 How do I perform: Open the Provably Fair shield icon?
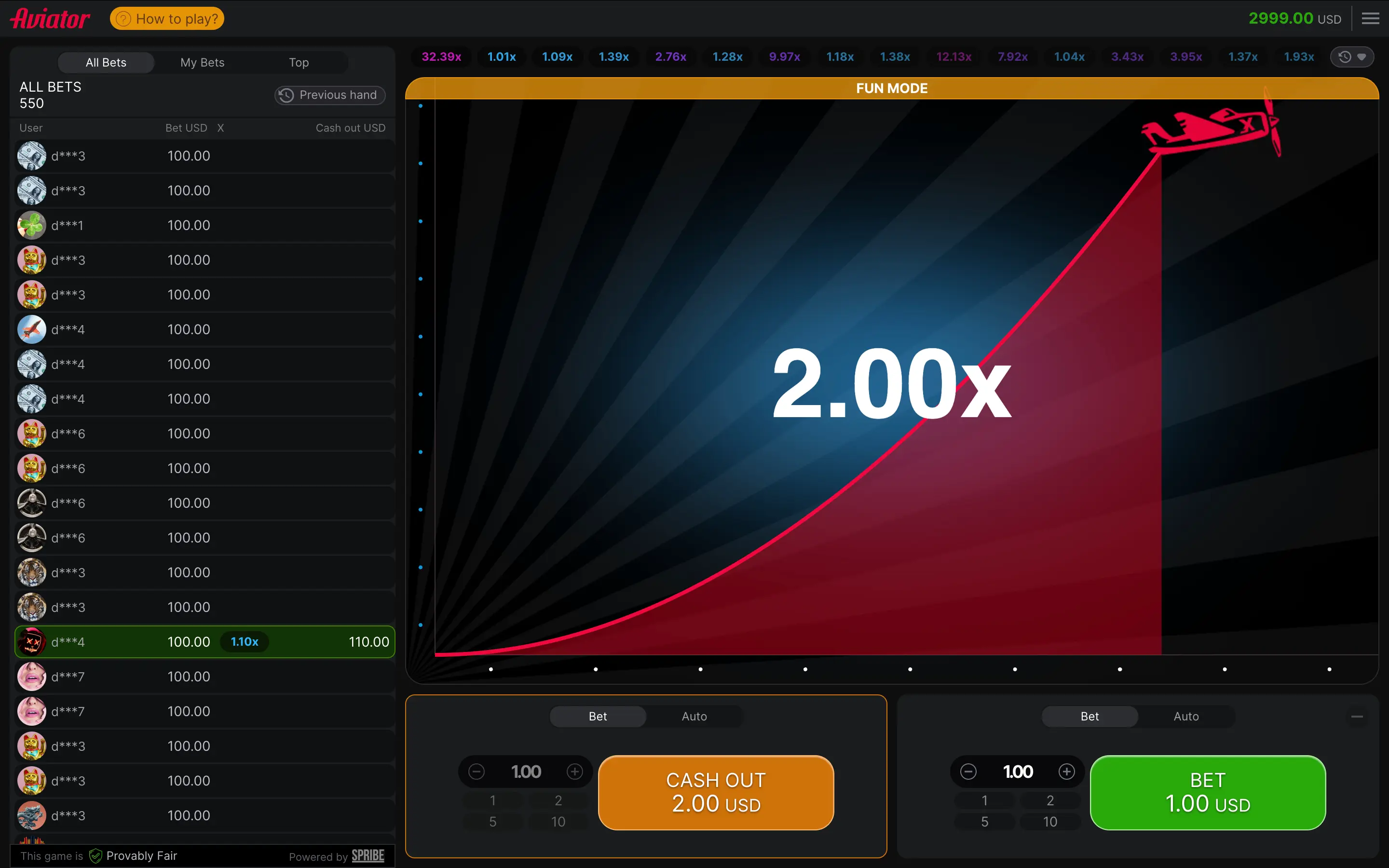[x=96, y=856]
